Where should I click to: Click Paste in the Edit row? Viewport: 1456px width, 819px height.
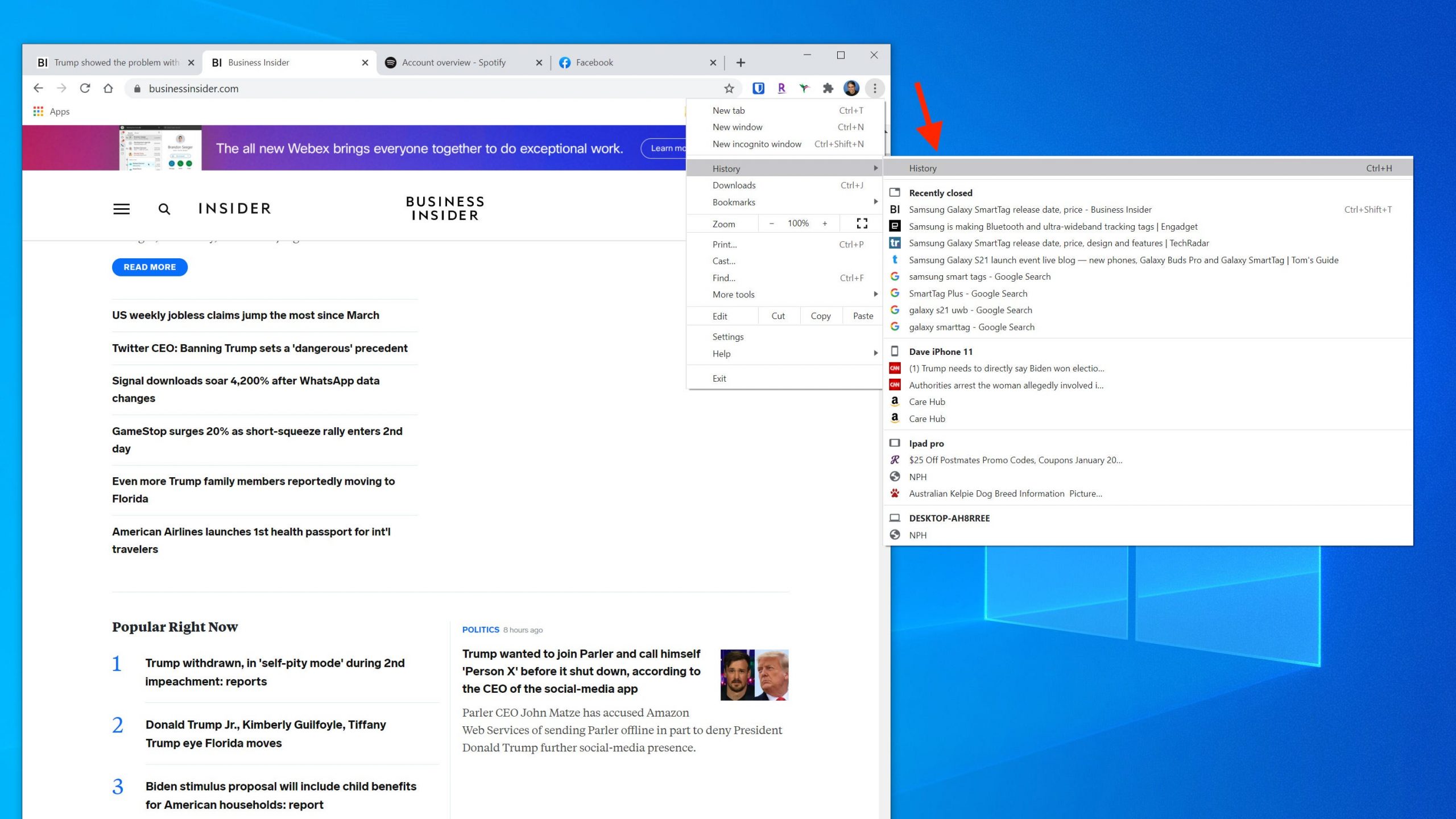(x=863, y=316)
